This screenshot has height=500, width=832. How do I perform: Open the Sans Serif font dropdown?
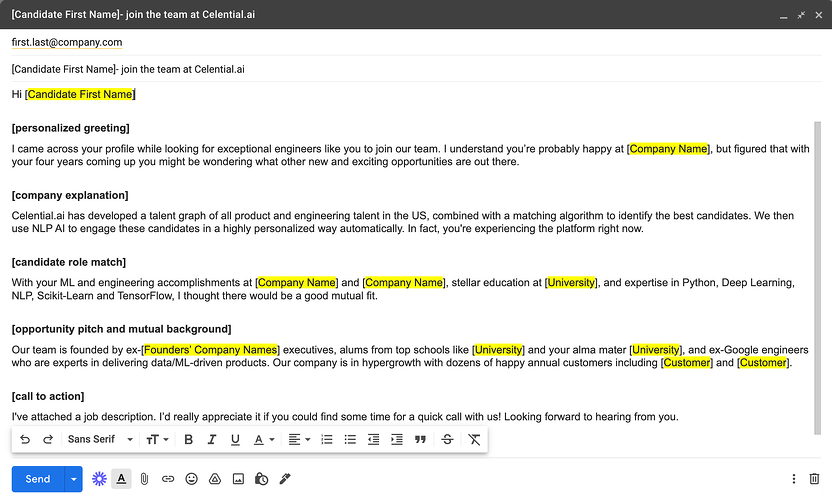pos(100,439)
